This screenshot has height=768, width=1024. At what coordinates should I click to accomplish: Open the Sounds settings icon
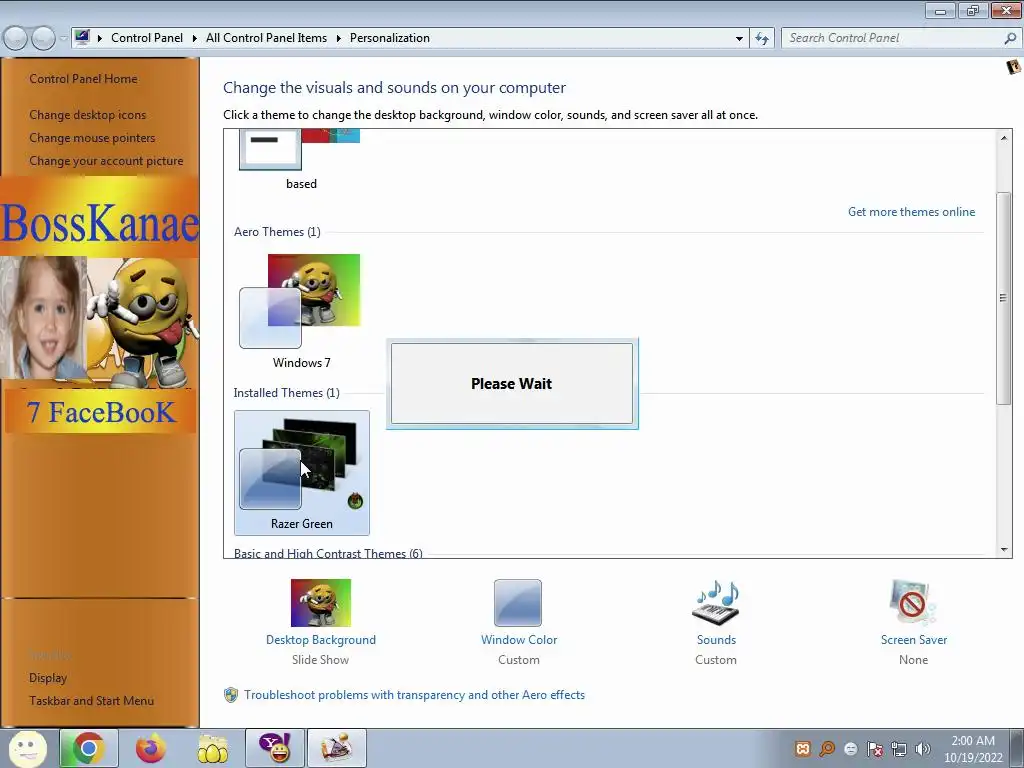(x=716, y=603)
